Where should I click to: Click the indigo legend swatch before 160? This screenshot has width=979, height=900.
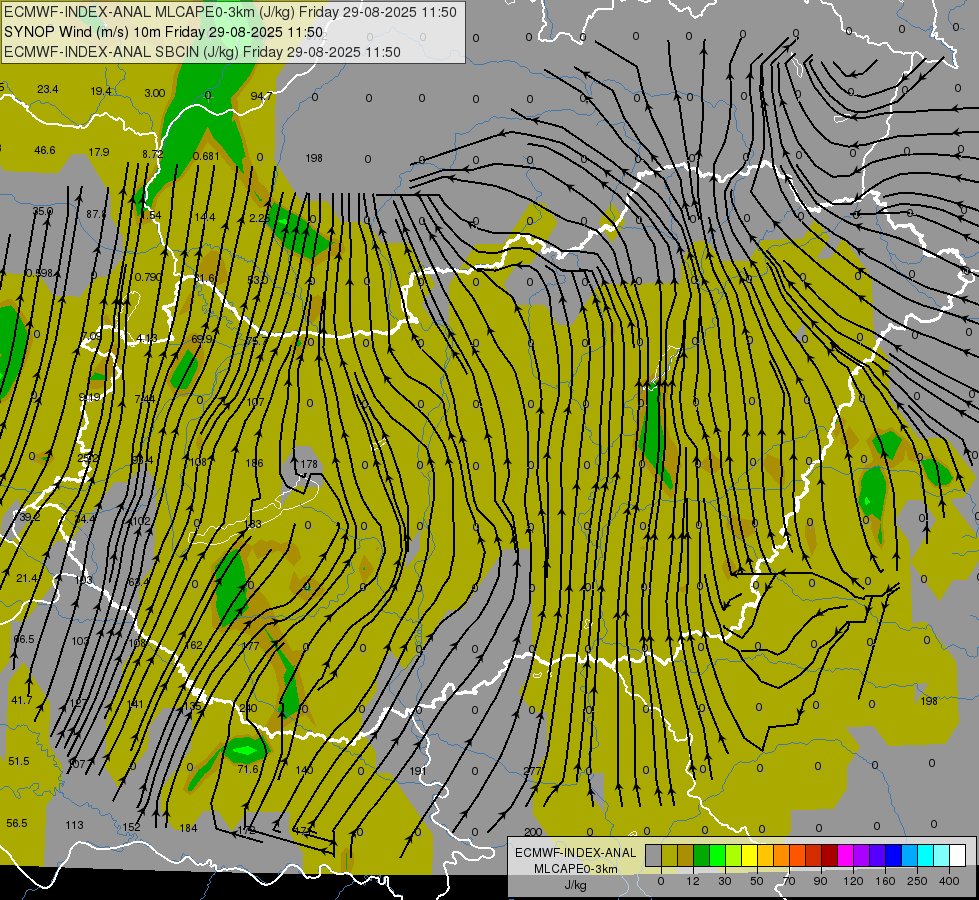point(877,856)
